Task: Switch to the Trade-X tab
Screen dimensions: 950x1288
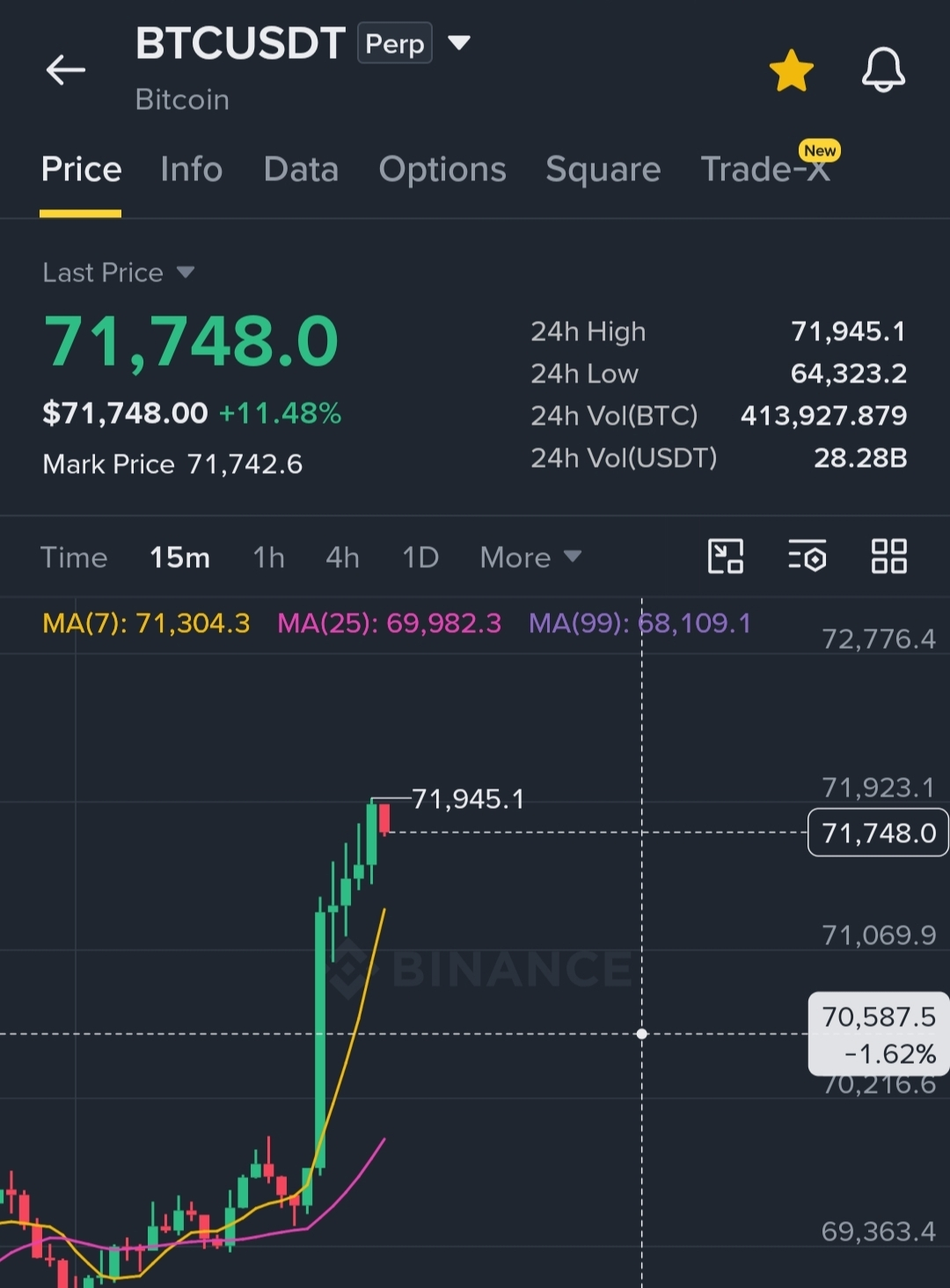Action: (765, 169)
